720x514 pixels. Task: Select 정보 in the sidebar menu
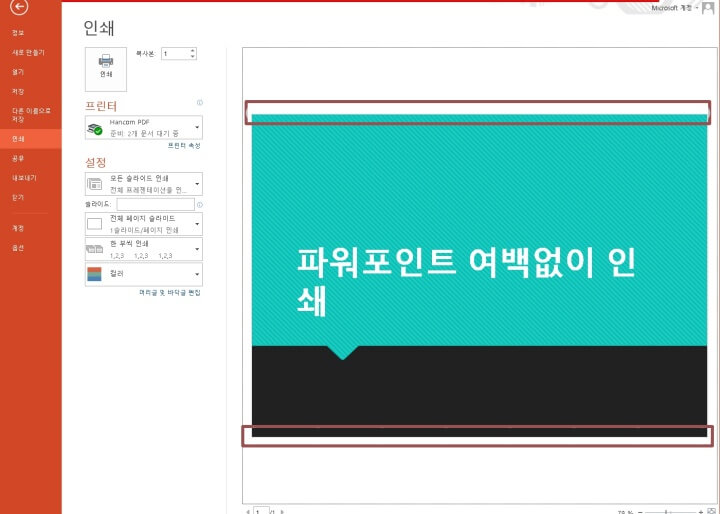[18, 33]
